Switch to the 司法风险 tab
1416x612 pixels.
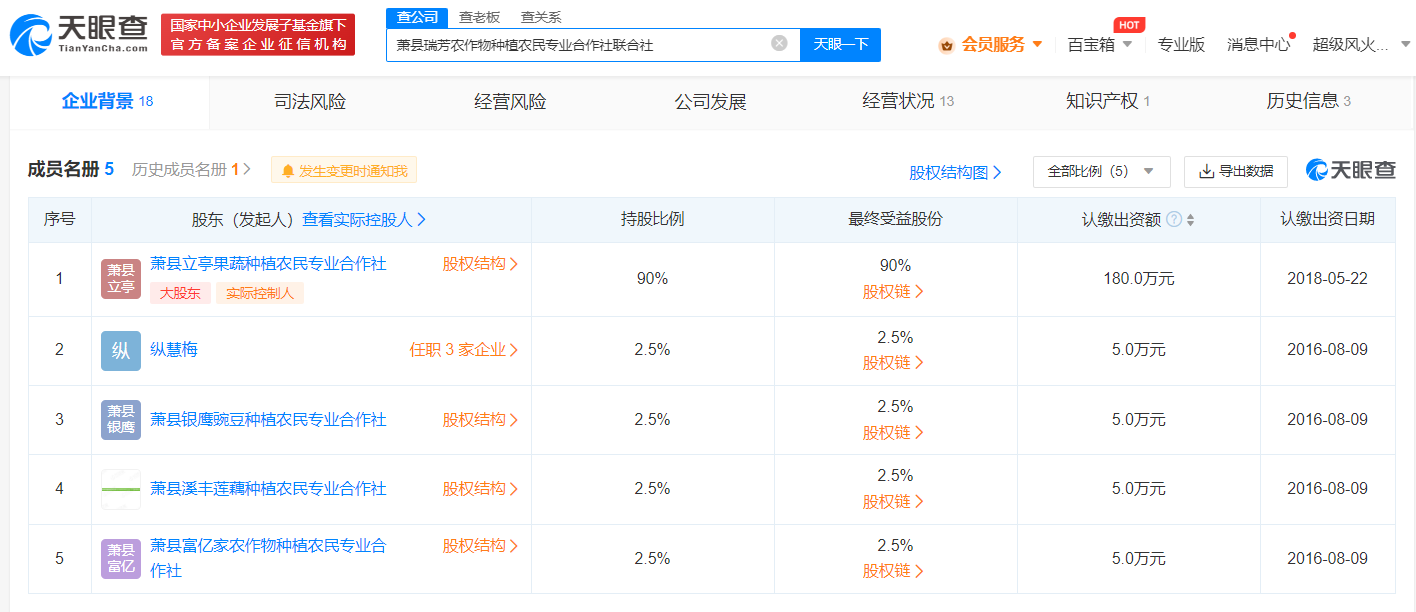(x=310, y=101)
